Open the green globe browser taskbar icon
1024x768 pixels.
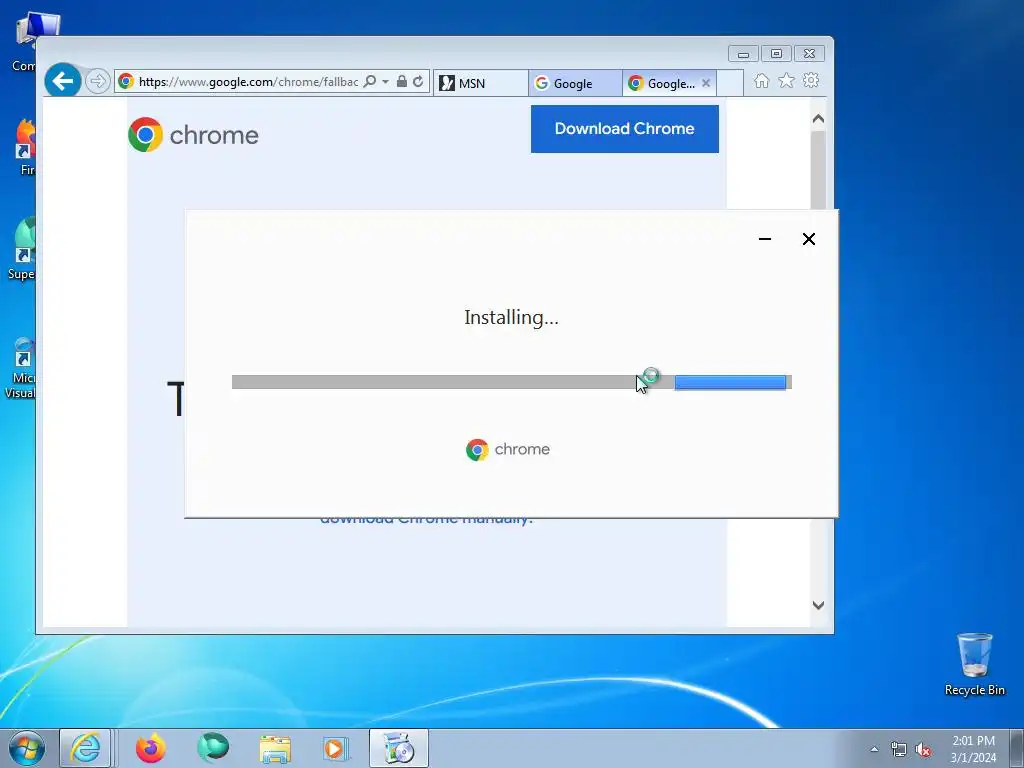tap(213, 748)
